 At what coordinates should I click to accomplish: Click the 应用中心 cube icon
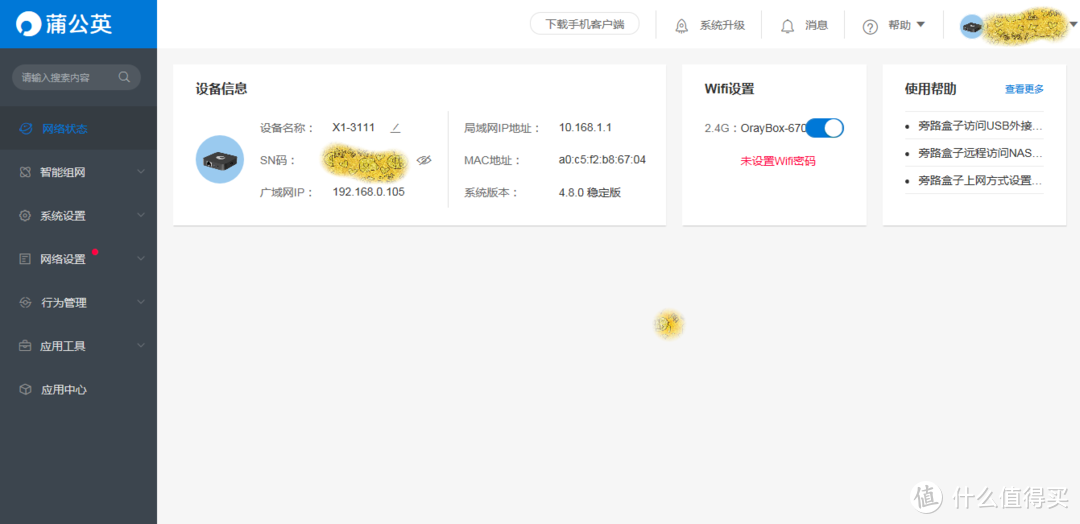[x=25, y=389]
